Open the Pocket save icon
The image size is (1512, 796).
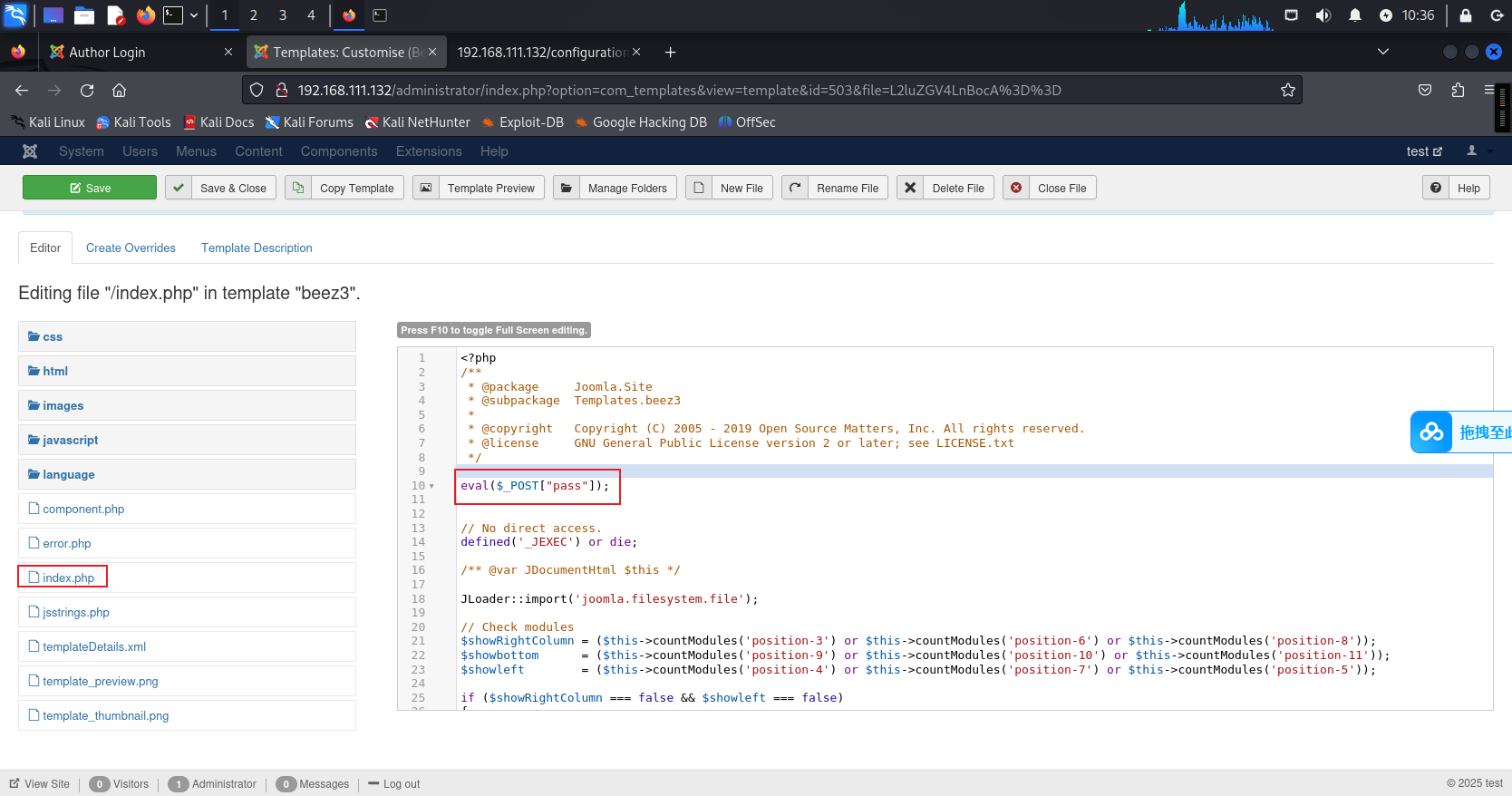[1425, 90]
